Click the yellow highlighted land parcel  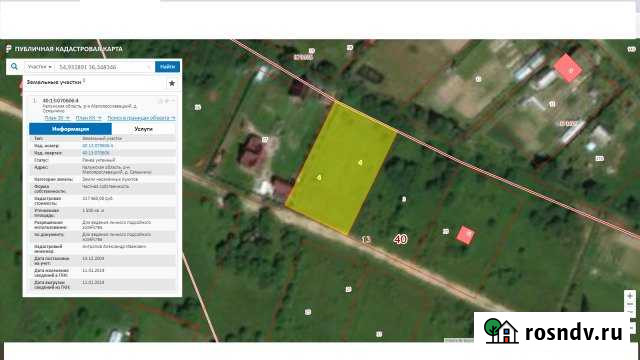pyautogui.click(x=341, y=168)
